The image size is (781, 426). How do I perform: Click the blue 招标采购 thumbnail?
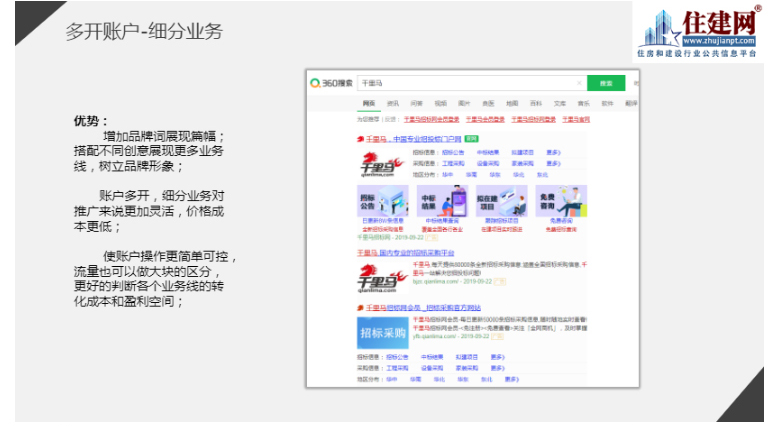point(381,332)
